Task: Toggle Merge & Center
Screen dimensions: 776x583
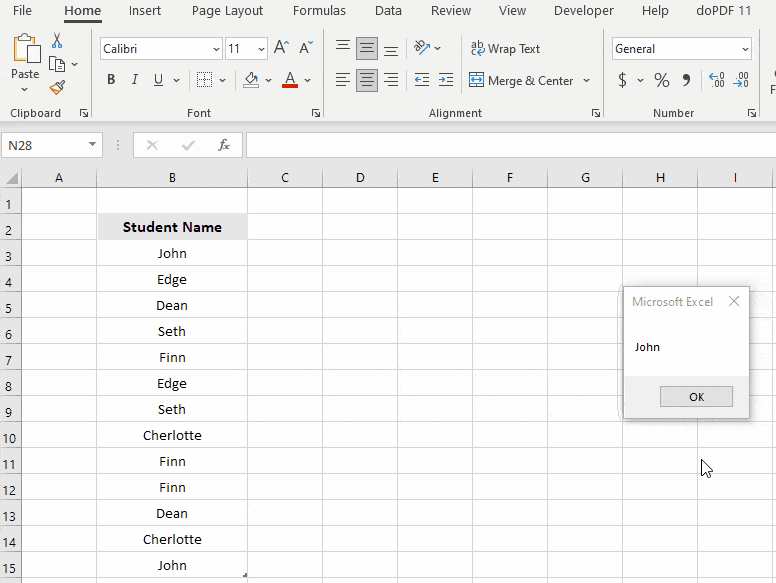Action: [521, 80]
